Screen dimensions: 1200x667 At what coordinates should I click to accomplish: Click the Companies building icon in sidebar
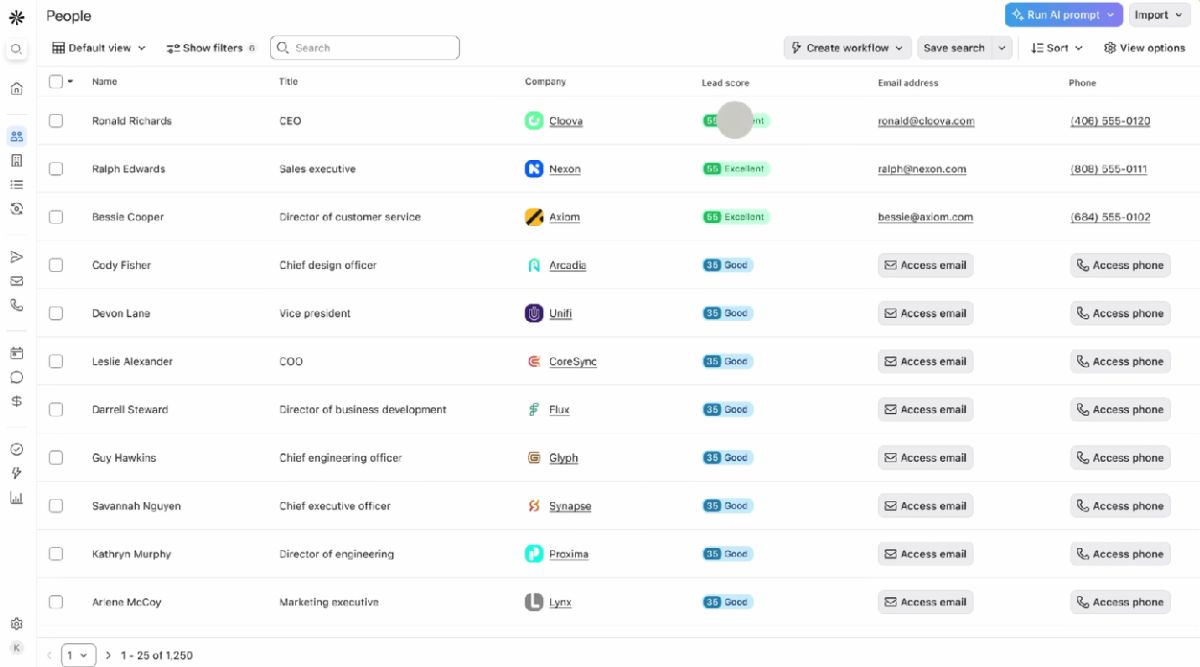click(x=16, y=160)
